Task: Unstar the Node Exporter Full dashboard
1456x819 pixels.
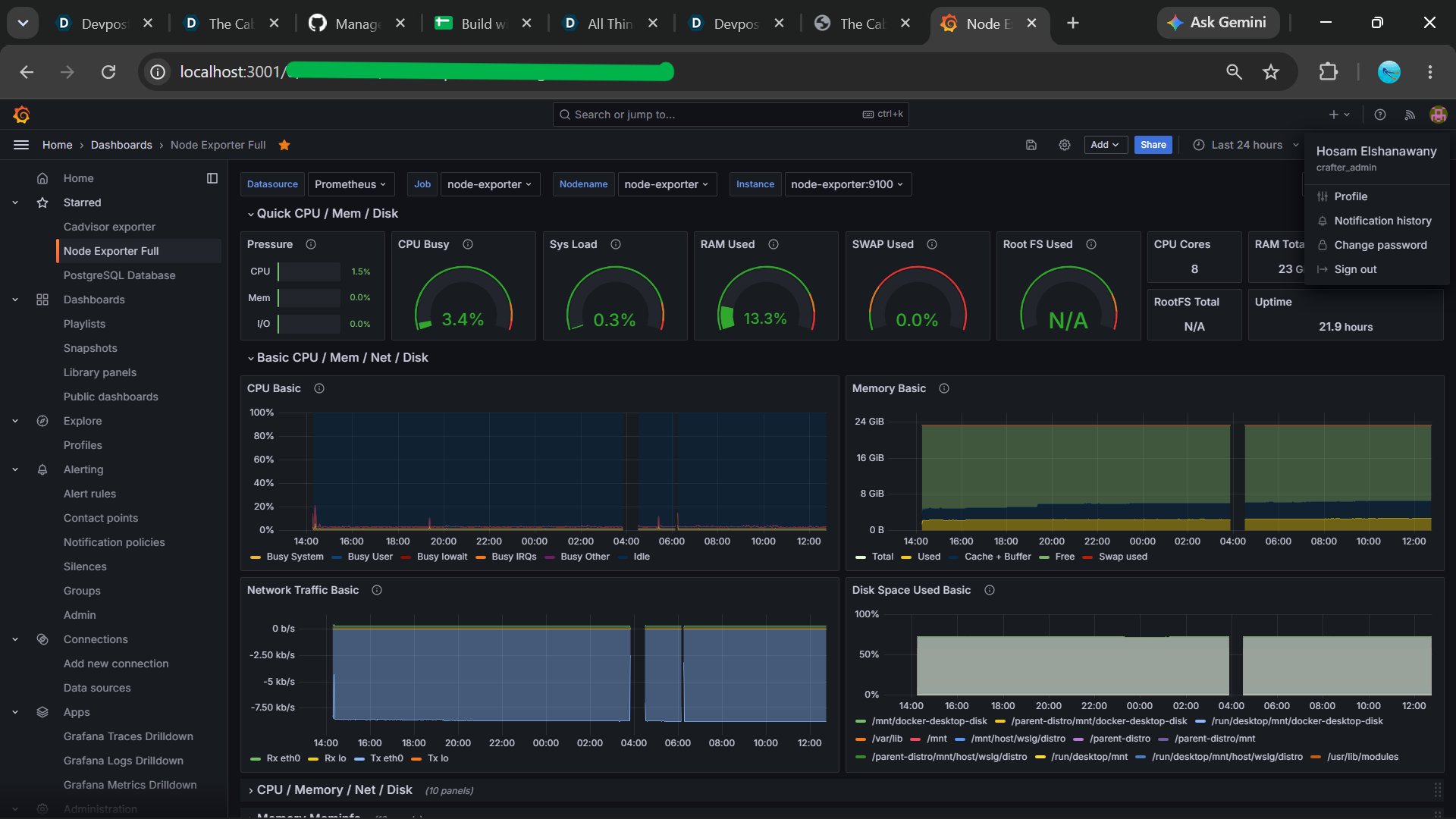Action: (284, 145)
